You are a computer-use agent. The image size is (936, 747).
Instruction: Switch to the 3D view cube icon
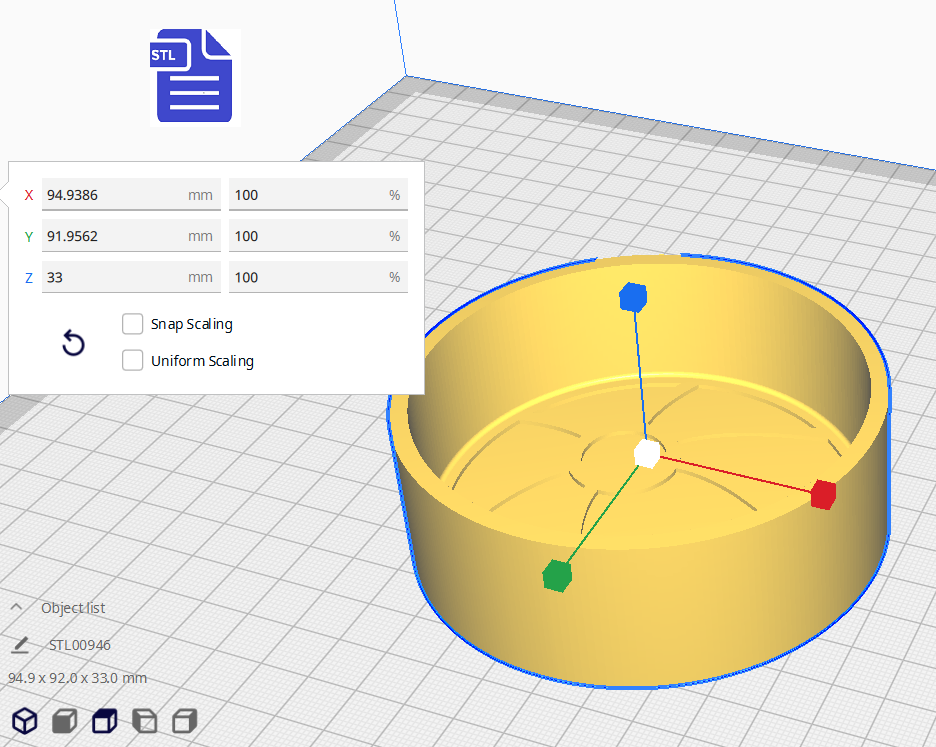click(25, 720)
